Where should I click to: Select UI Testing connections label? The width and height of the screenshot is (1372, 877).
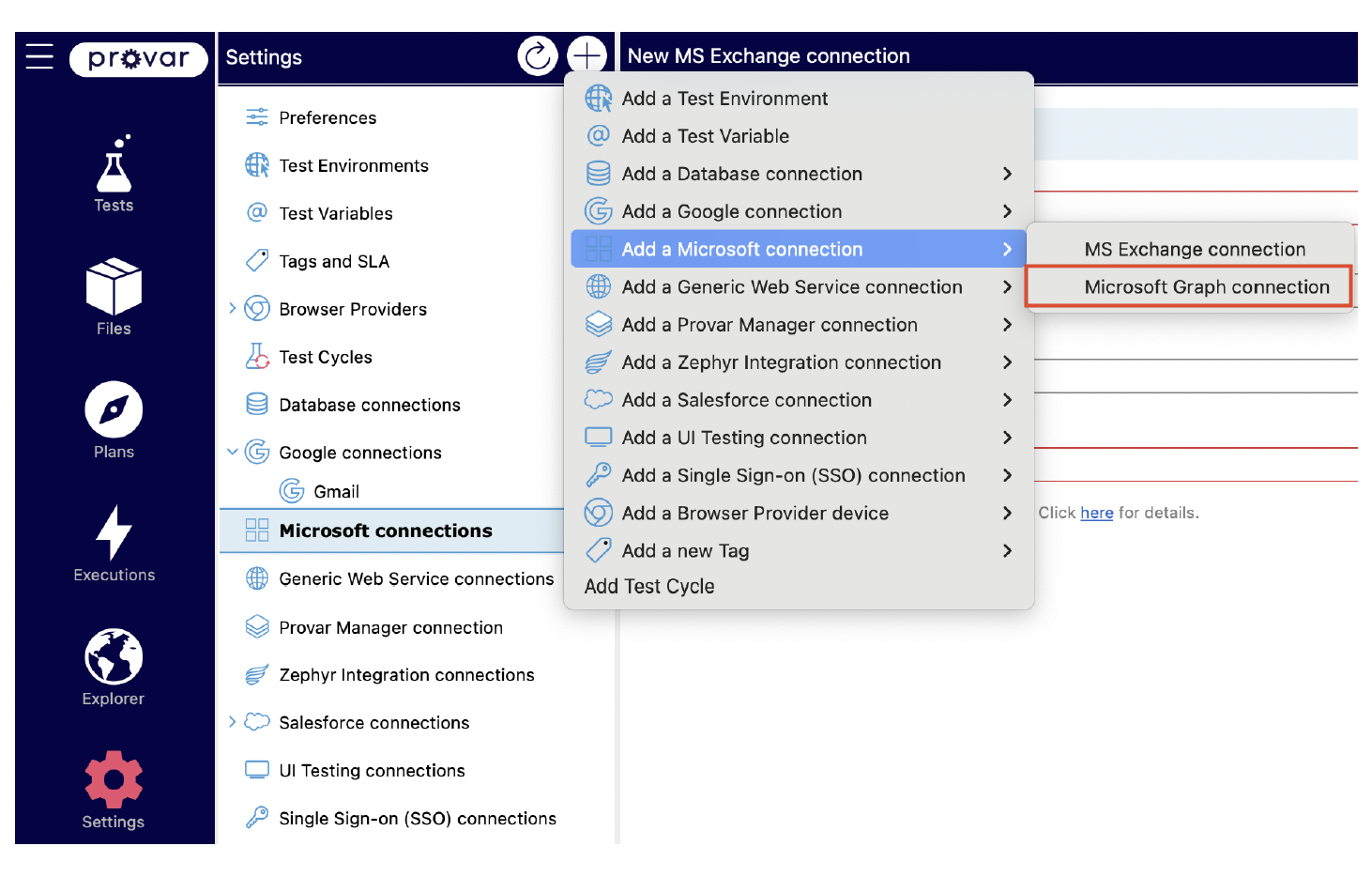[372, 770]
